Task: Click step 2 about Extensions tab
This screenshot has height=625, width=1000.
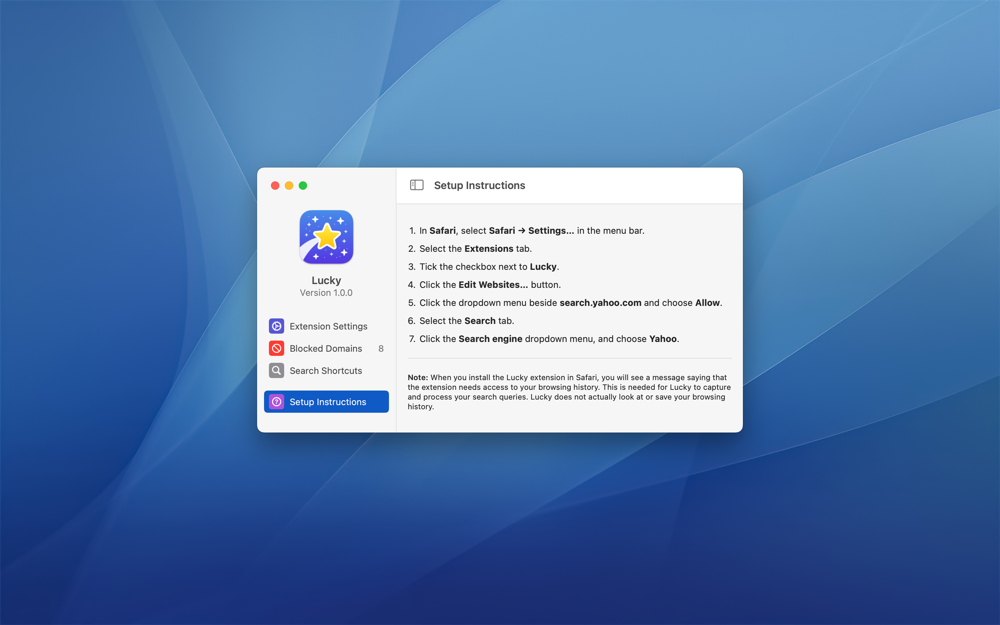Action: pos(470,249)
